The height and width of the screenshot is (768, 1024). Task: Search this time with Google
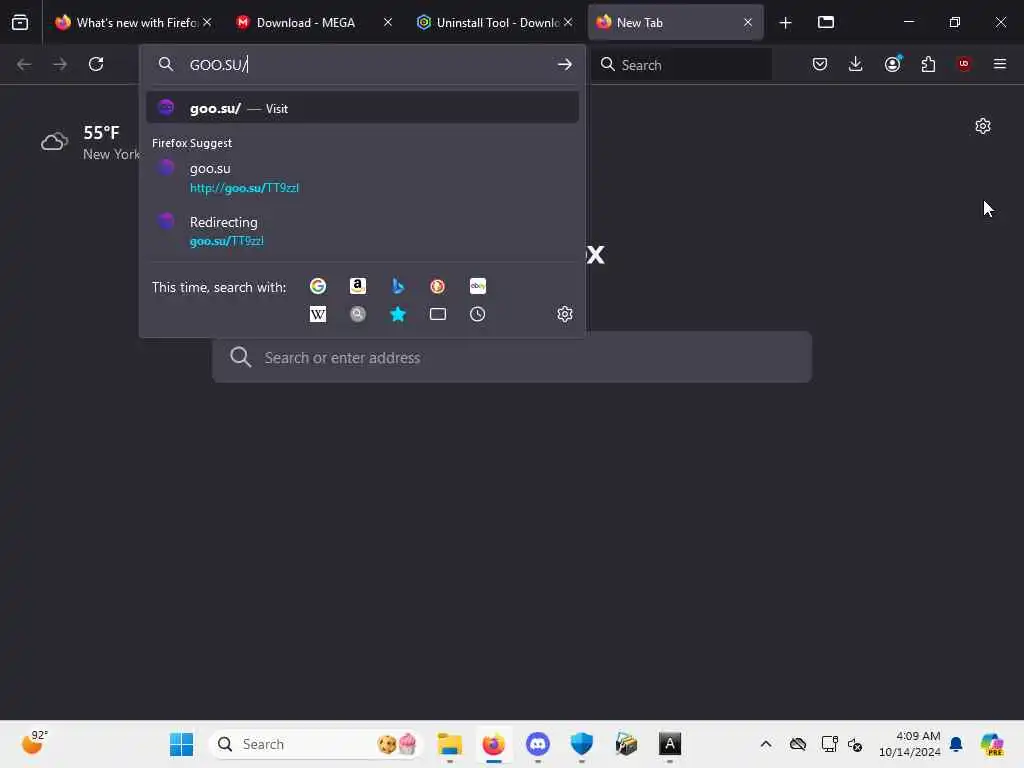tap(318, 286)
